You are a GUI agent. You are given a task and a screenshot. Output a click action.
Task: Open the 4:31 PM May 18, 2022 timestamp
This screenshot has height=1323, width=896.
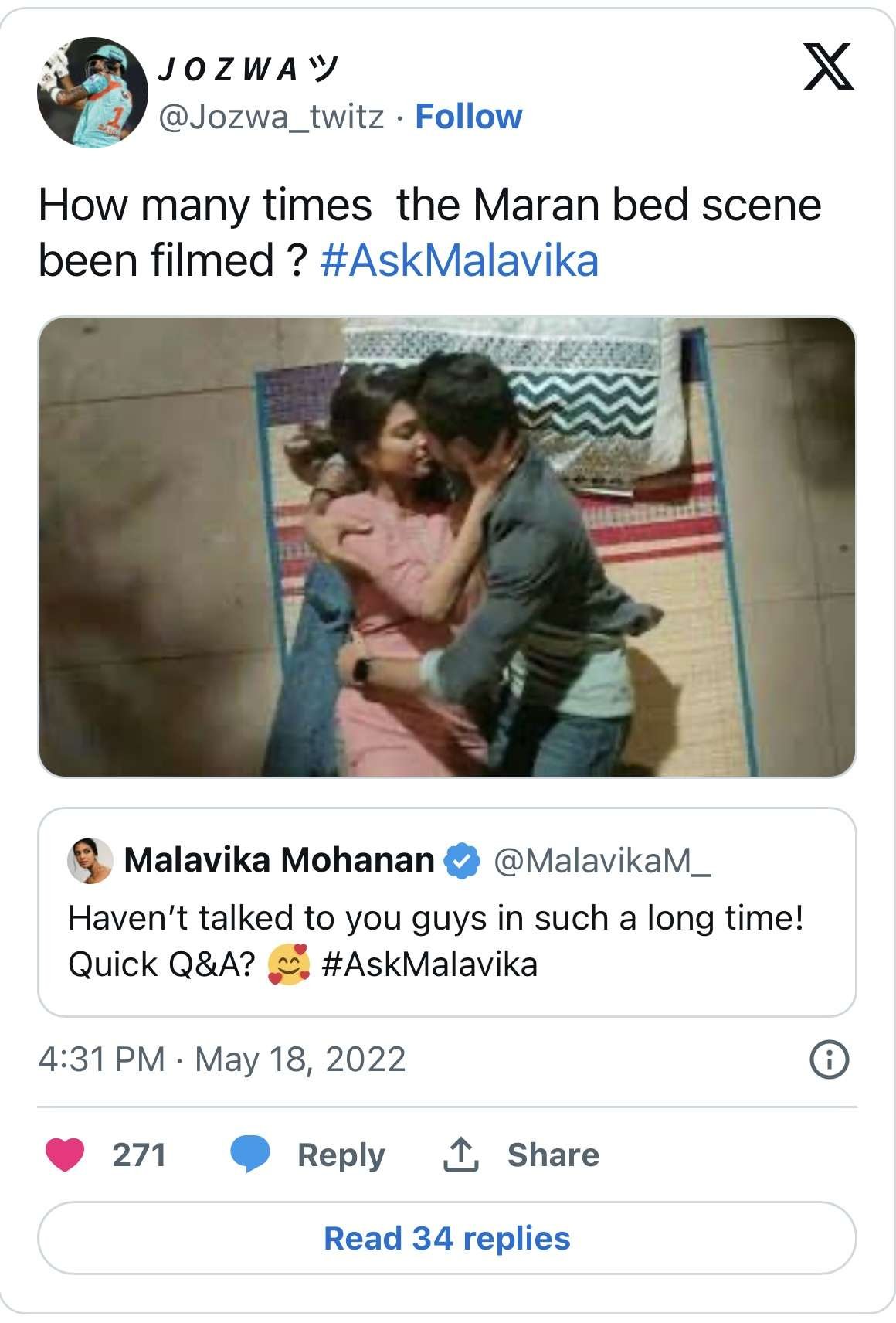coord(222,1059)
